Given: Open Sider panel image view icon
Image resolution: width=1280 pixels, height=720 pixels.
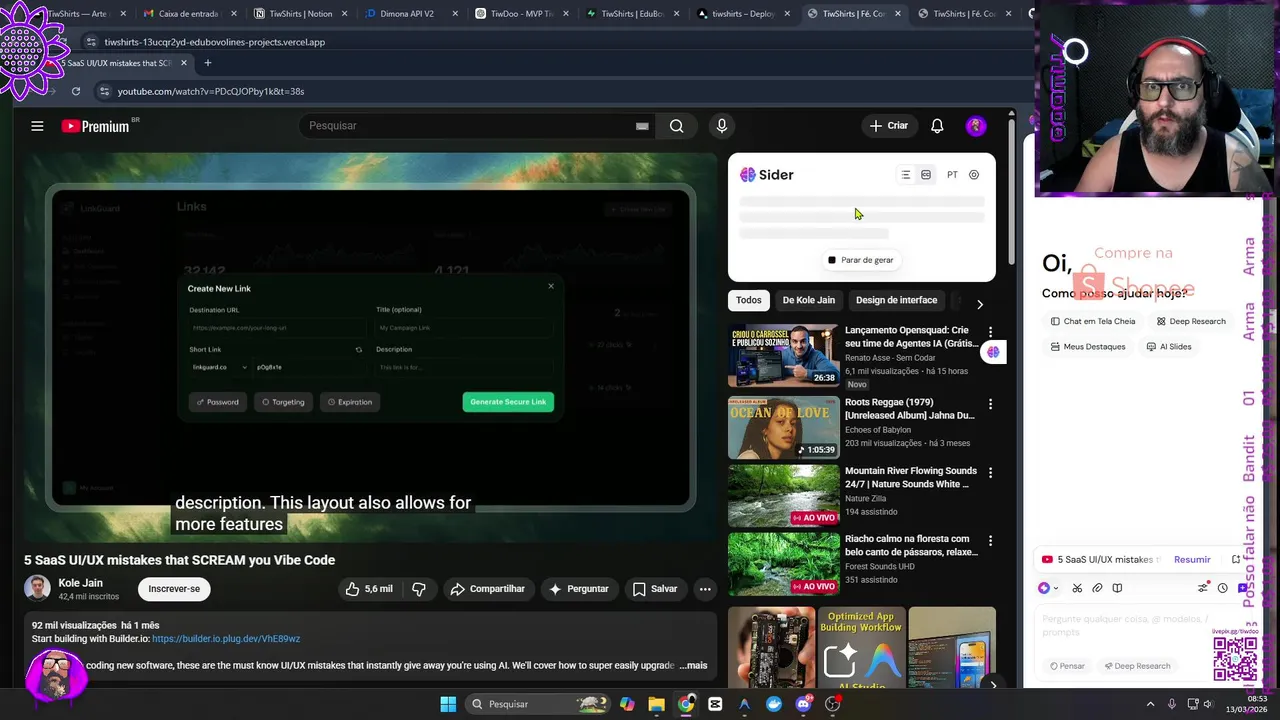Looking at the screenshot, I should pos(926,175).
